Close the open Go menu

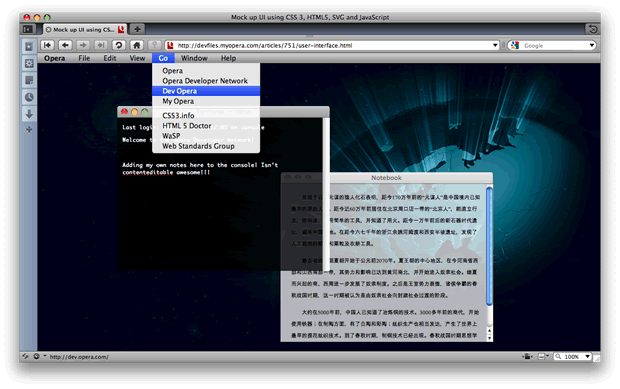tap(163, 58)
